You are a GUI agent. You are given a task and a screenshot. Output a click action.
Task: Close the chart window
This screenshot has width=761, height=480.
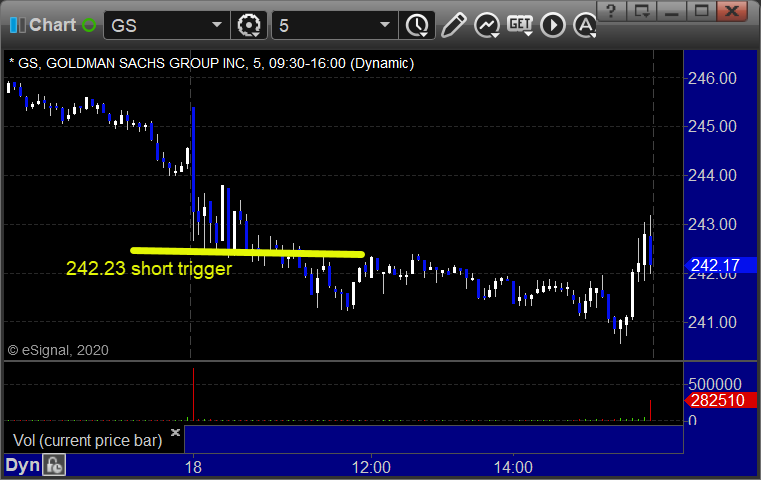click(732, 11)
